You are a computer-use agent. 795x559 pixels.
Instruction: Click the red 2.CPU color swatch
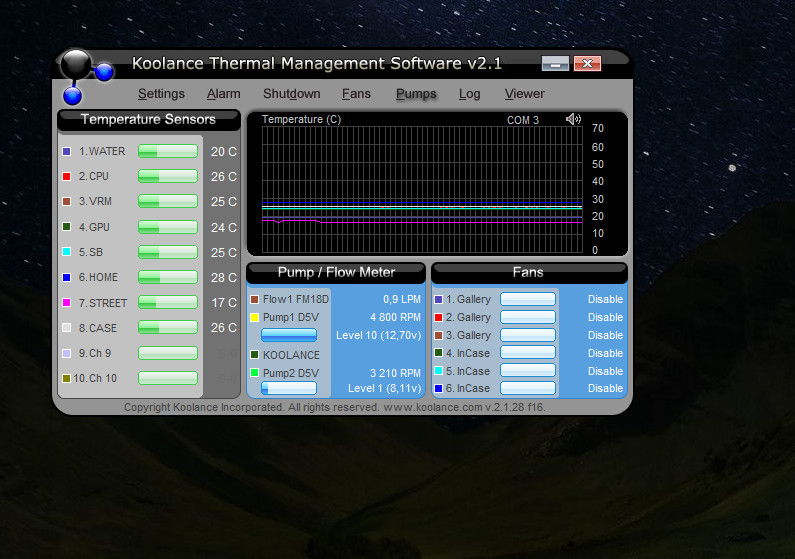click(x=66, y=176)
